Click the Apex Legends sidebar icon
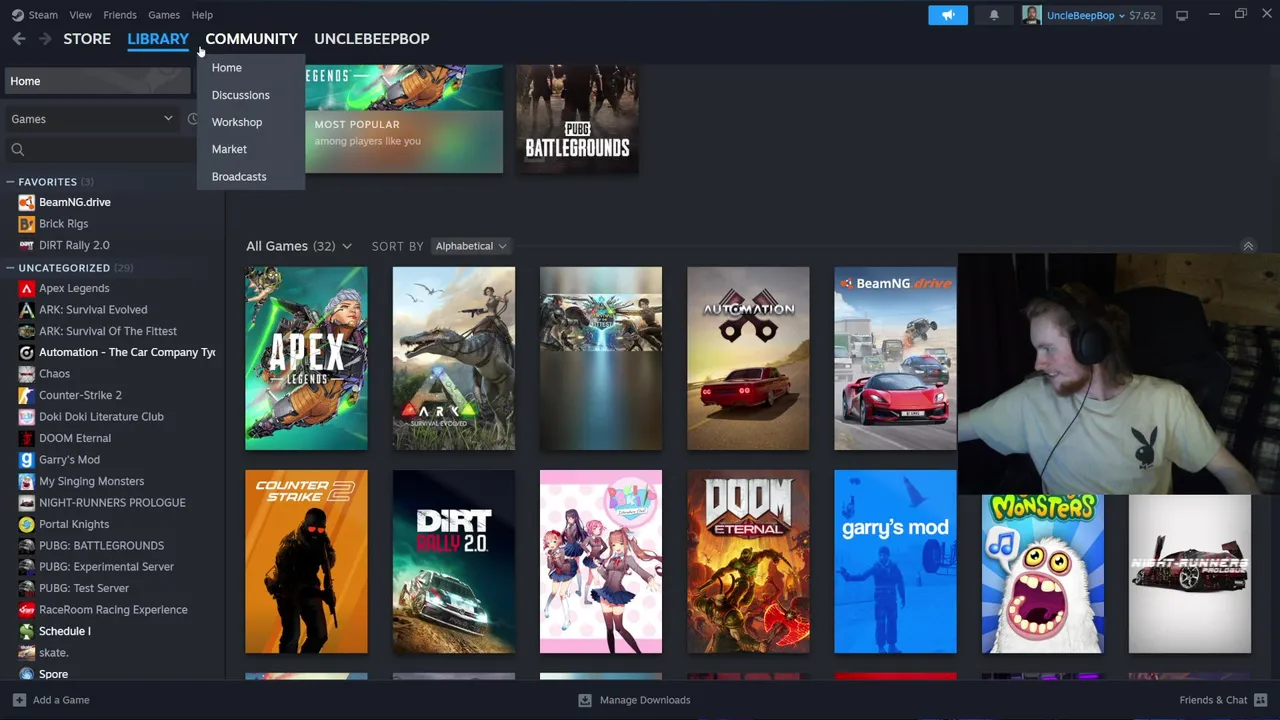This screenshot has height=720, width=1280. pyautogui.click(x=26, y=288)
